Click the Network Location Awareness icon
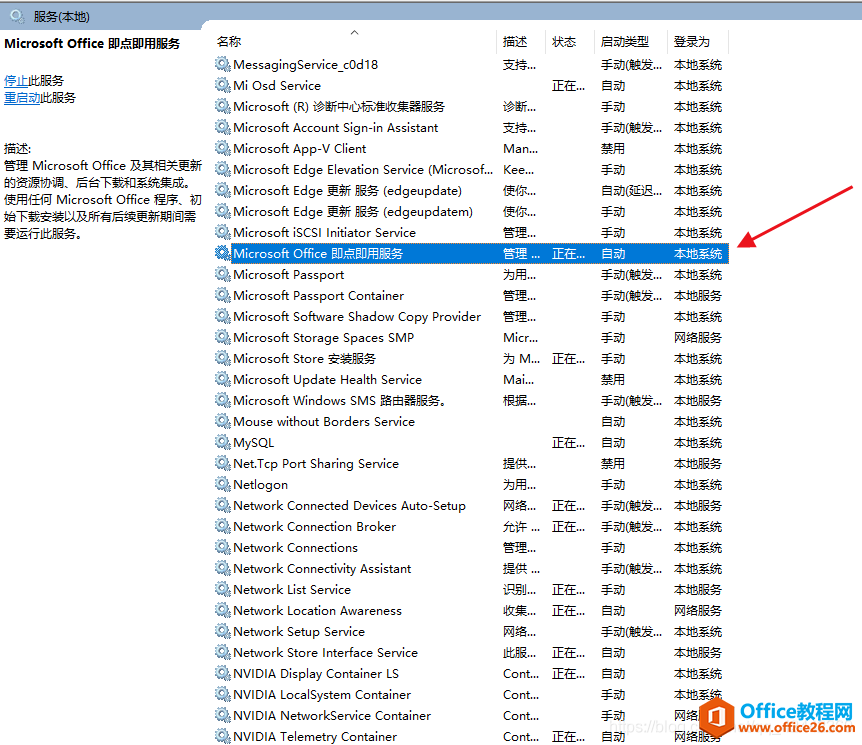This screenshot has height=745, width=862. tap(223, 610)
